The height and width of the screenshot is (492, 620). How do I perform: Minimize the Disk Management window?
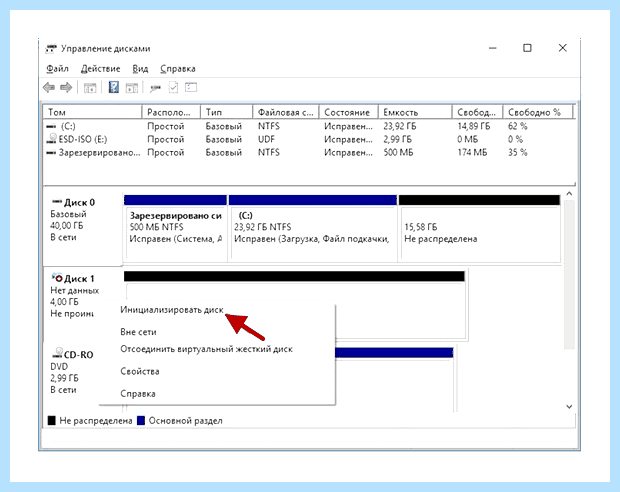493,48
